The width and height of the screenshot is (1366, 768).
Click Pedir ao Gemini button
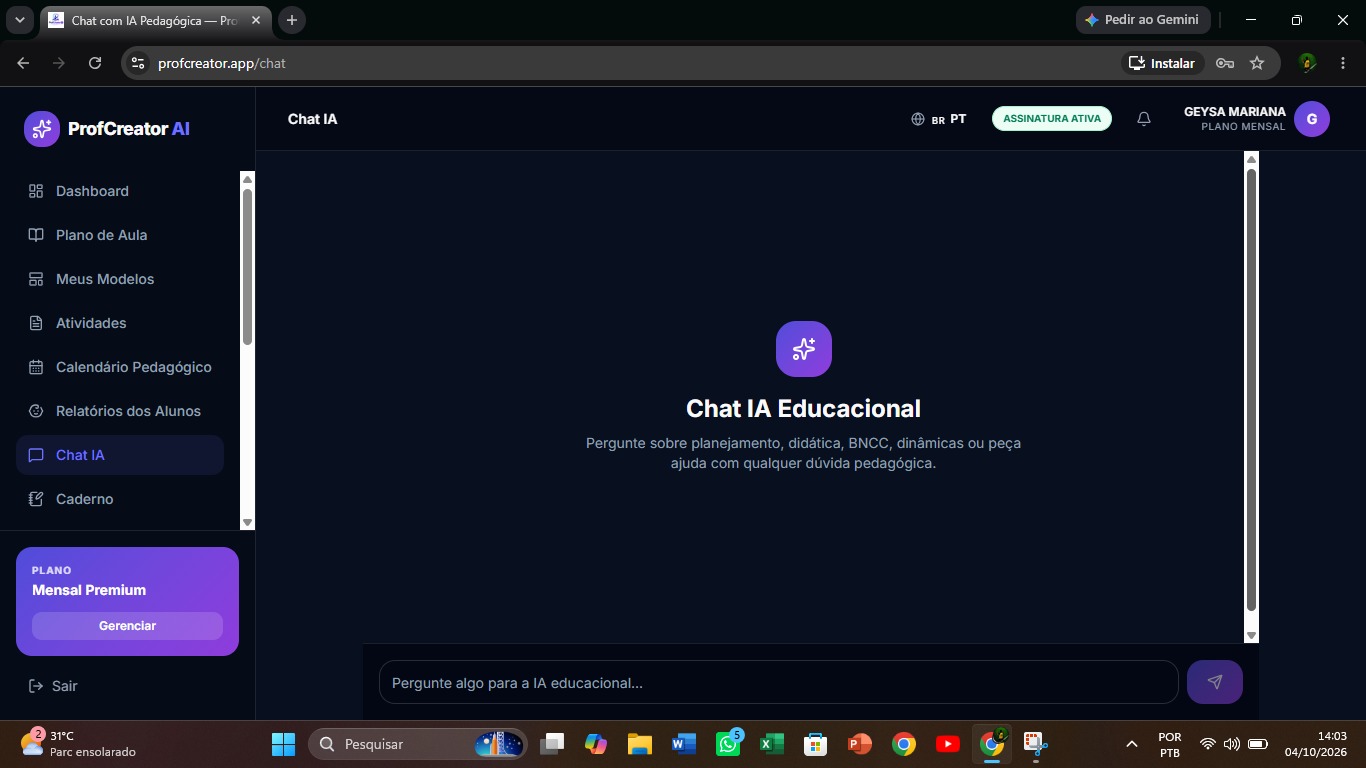point(1143,20)
